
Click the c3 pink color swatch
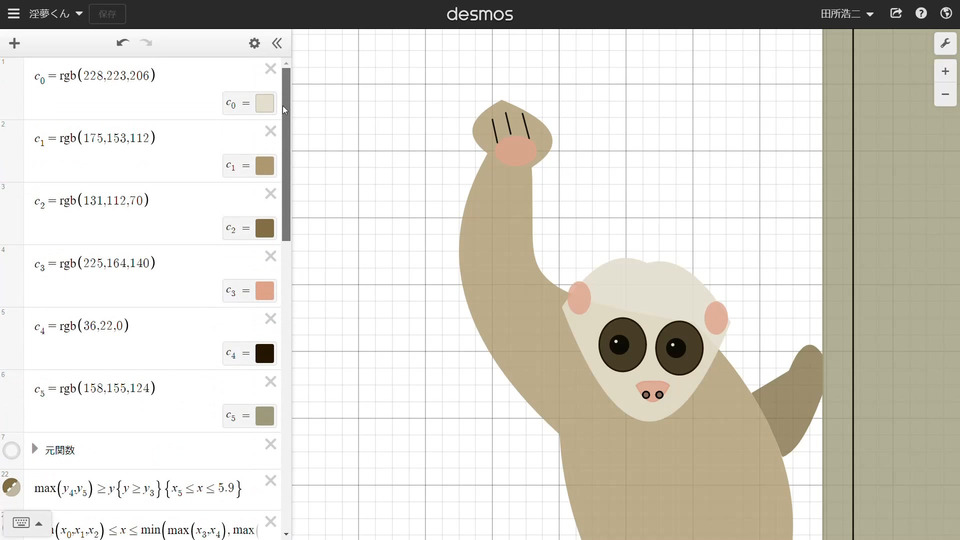coord(264,291)
